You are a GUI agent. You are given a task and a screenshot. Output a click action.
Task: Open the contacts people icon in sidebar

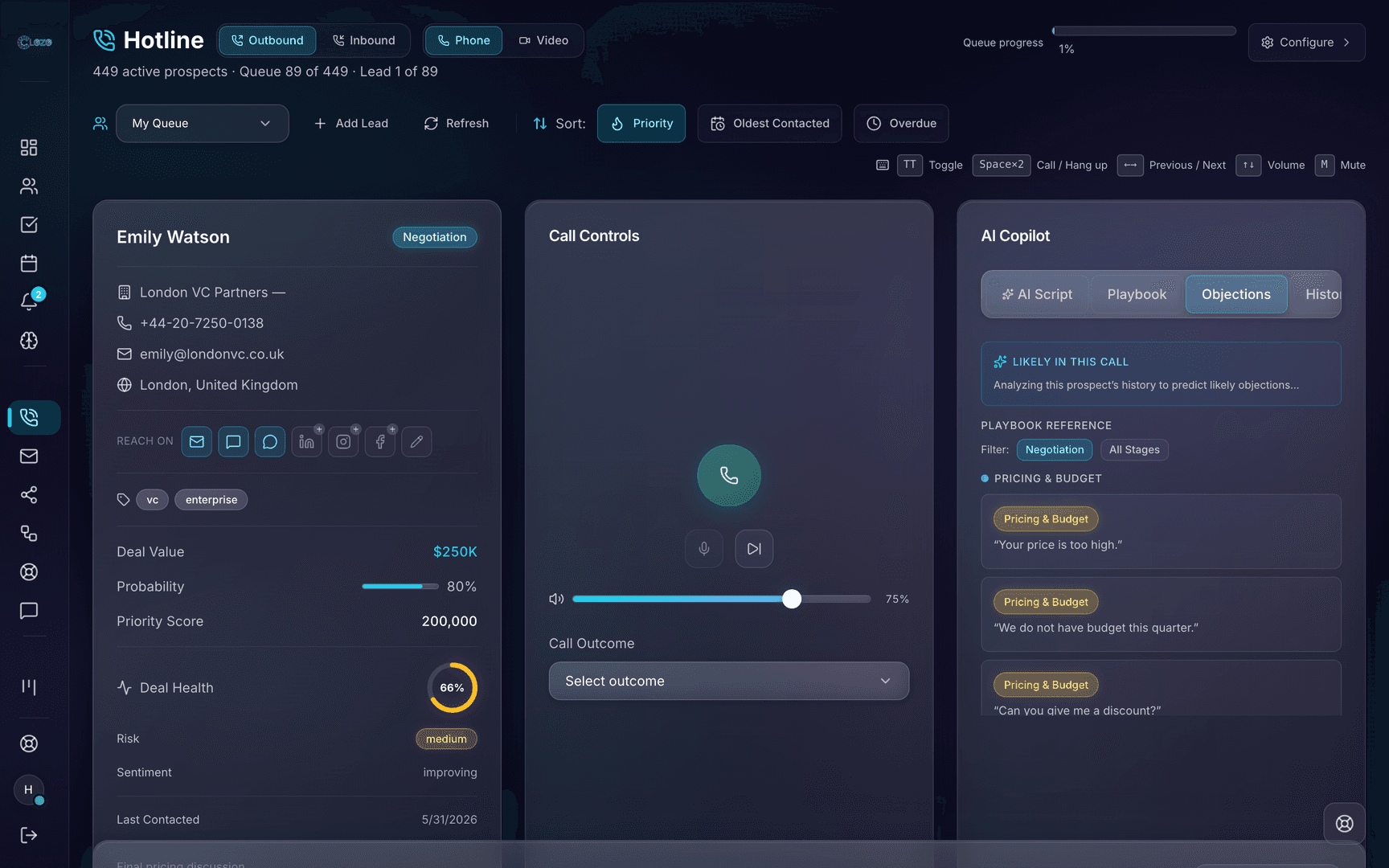29,186
